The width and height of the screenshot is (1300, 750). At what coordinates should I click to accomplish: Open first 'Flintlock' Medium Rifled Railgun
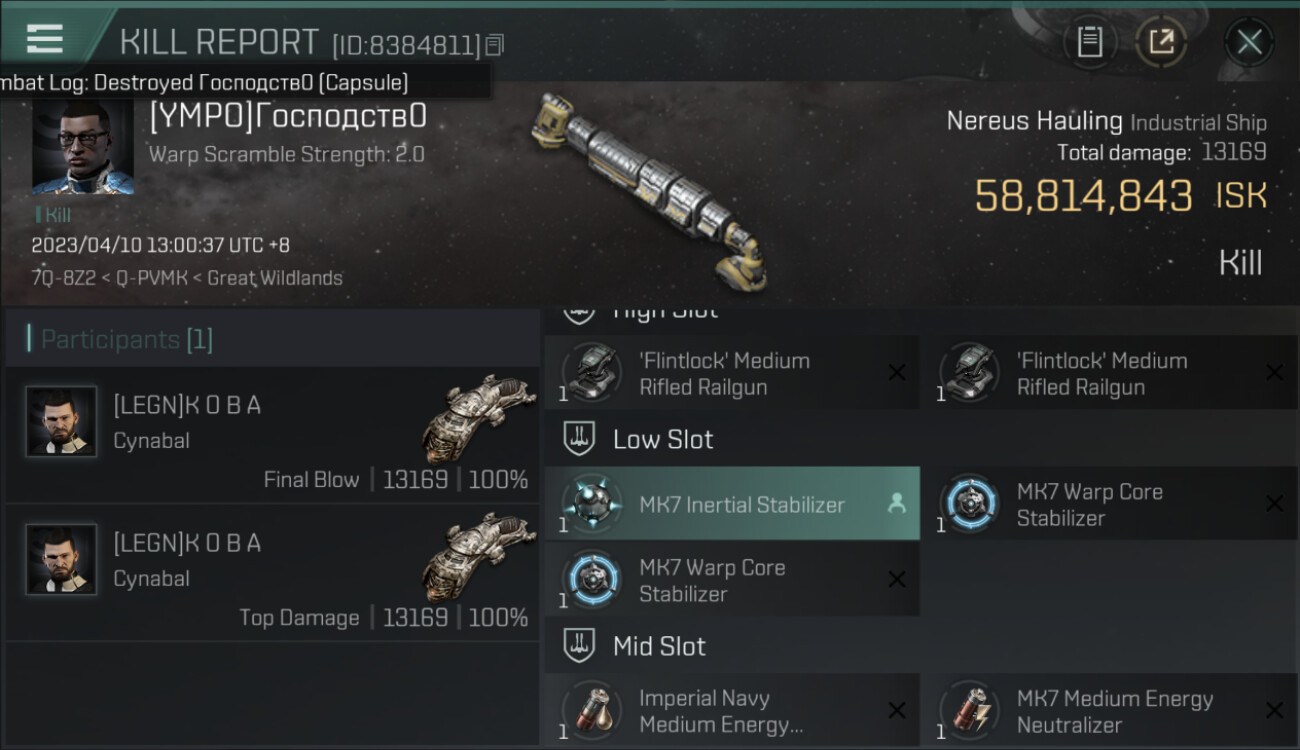[x=733, y=373]
